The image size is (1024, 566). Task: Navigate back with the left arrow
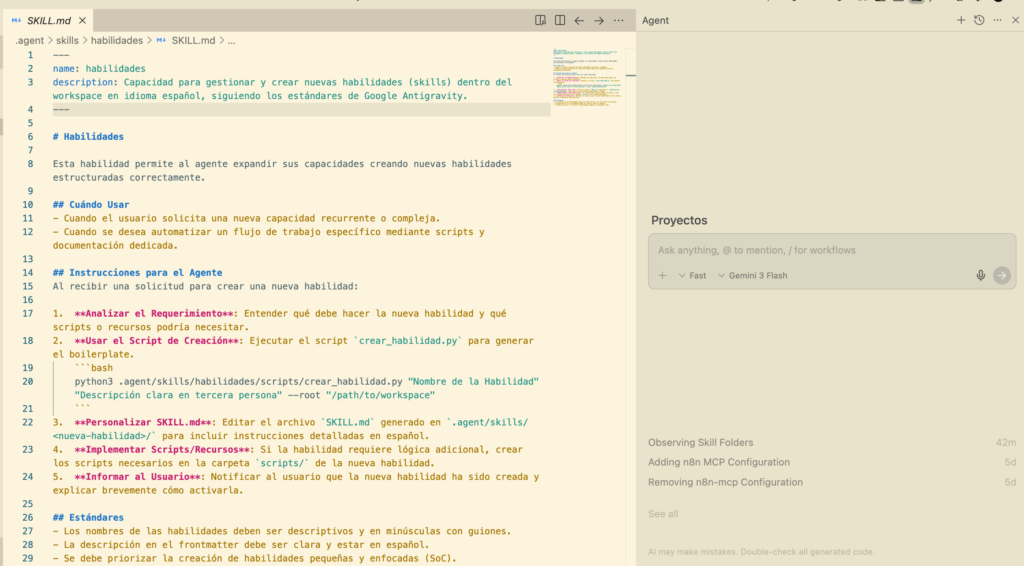coord(579,20)
